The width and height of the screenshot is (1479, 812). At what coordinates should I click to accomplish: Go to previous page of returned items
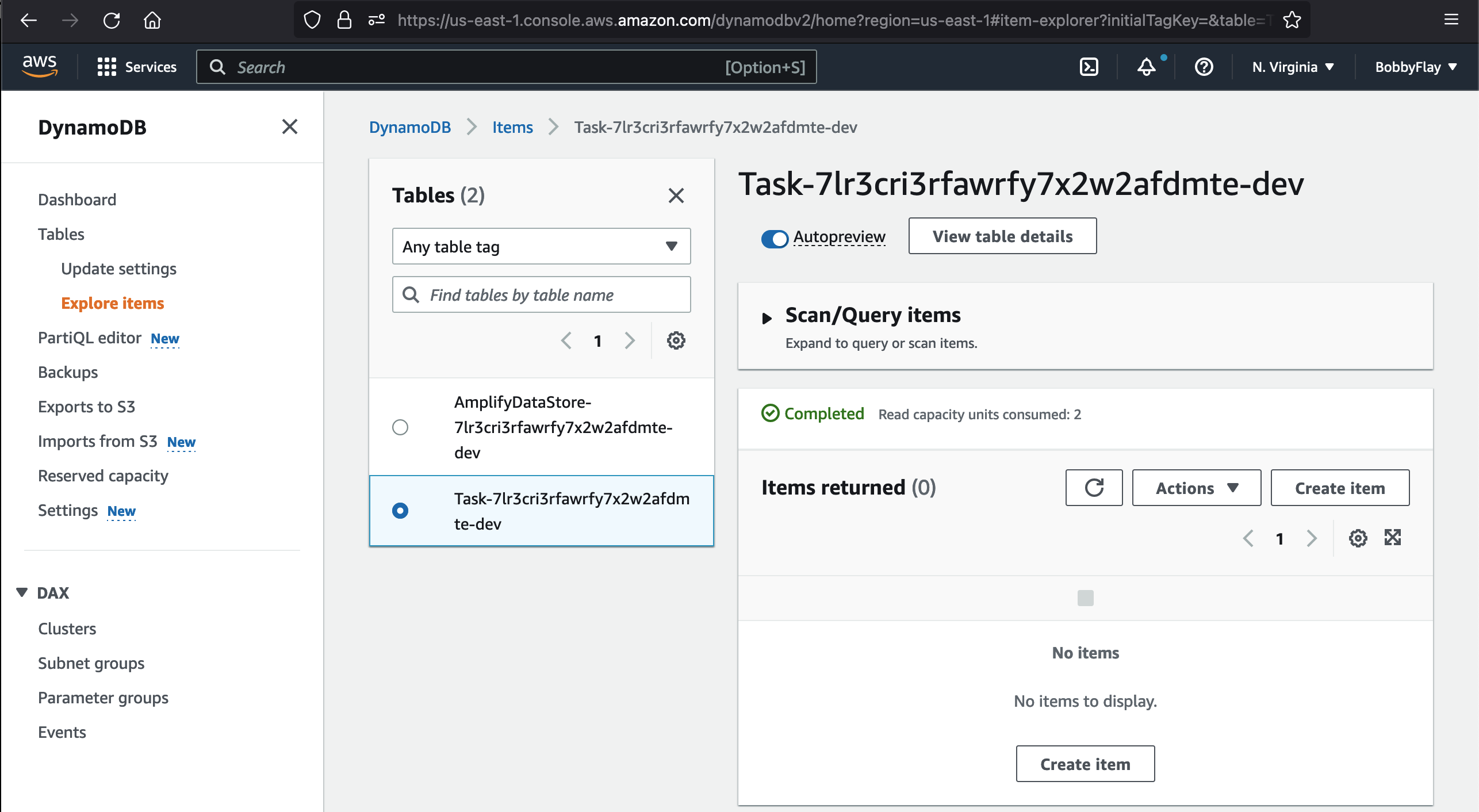(x=1248, y=538)
